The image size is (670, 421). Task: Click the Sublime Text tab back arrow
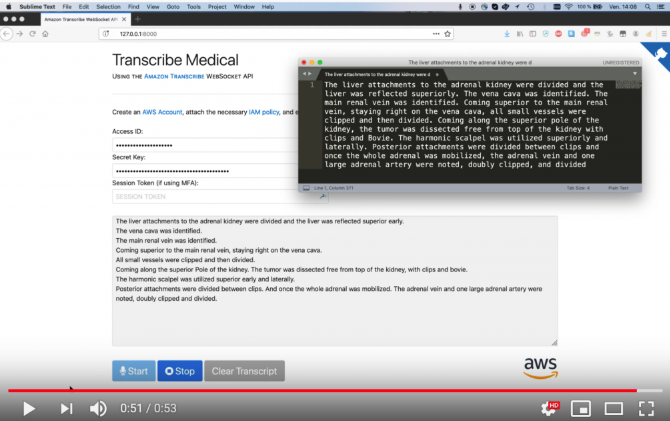(304, 74)
